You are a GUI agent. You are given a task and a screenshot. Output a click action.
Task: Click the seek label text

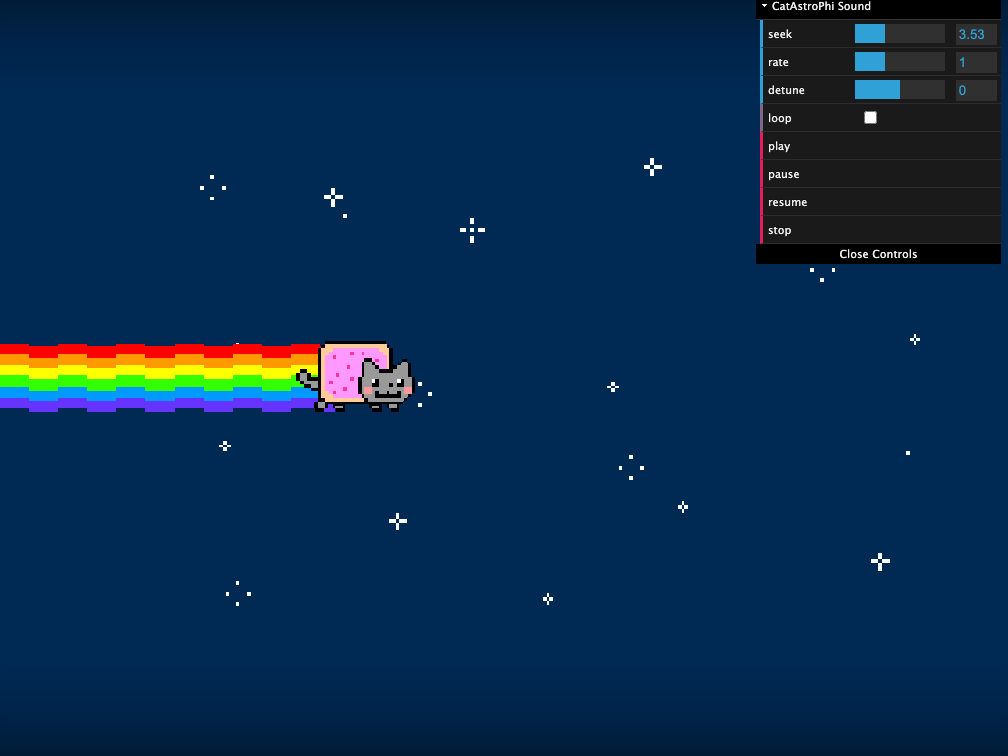coord(780,34)
